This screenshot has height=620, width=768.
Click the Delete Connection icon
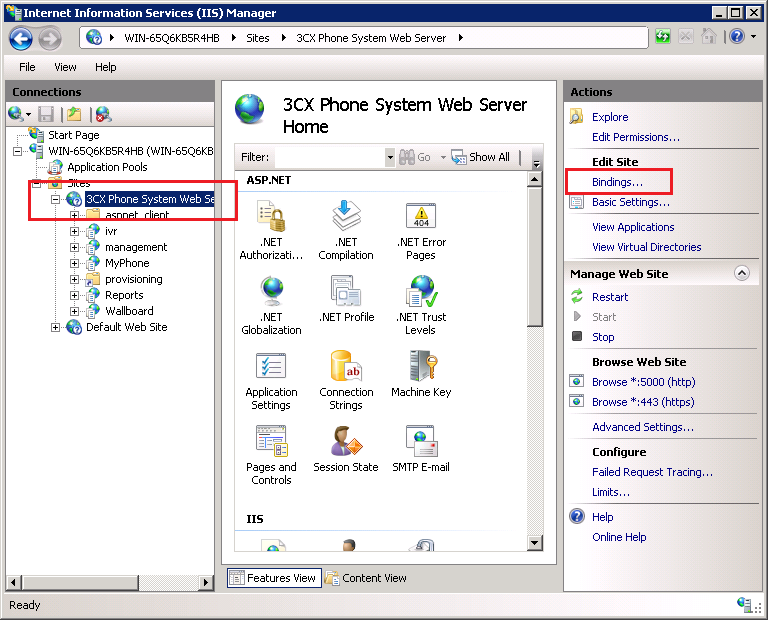click(x=103, y=114)
